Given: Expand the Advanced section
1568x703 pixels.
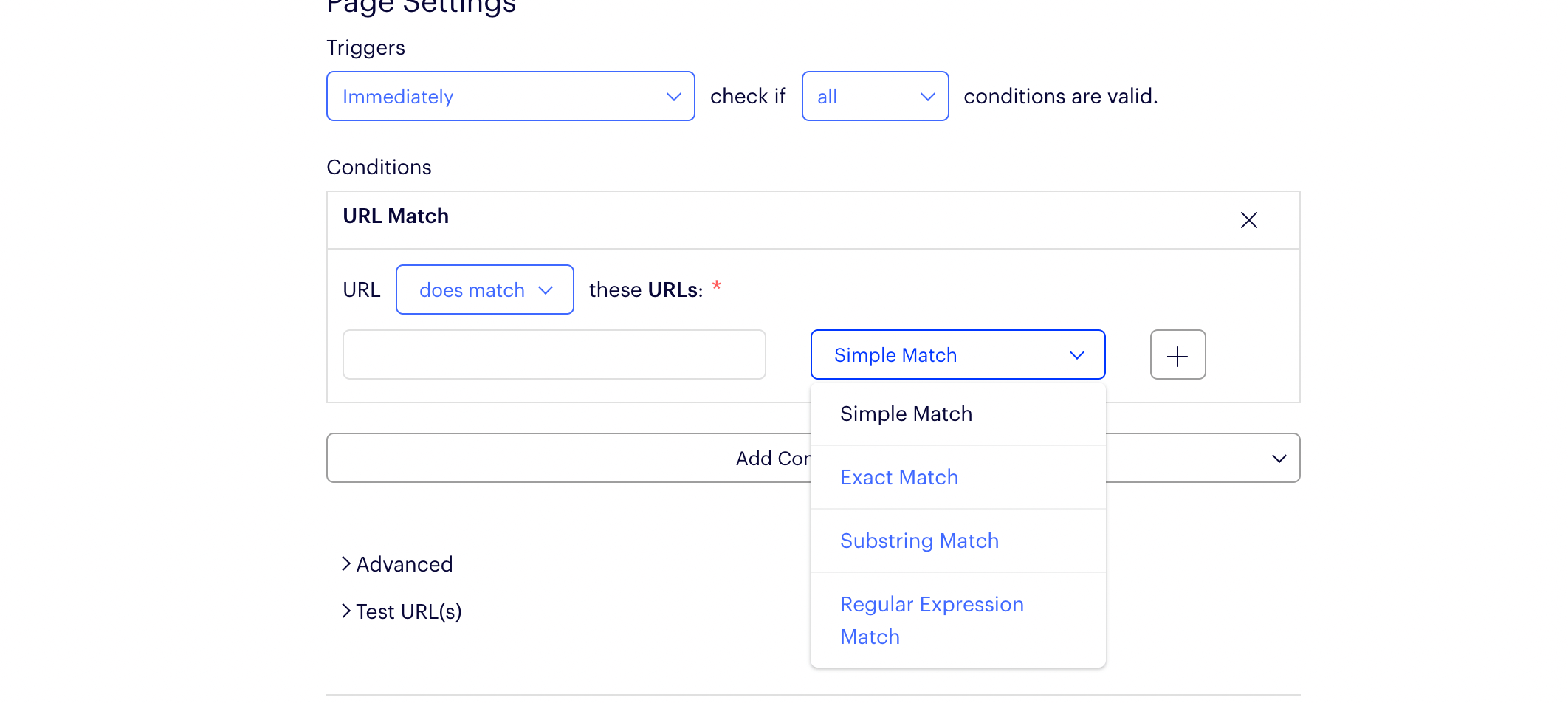Looking at the screenshot, I should [x=405, y=565].
